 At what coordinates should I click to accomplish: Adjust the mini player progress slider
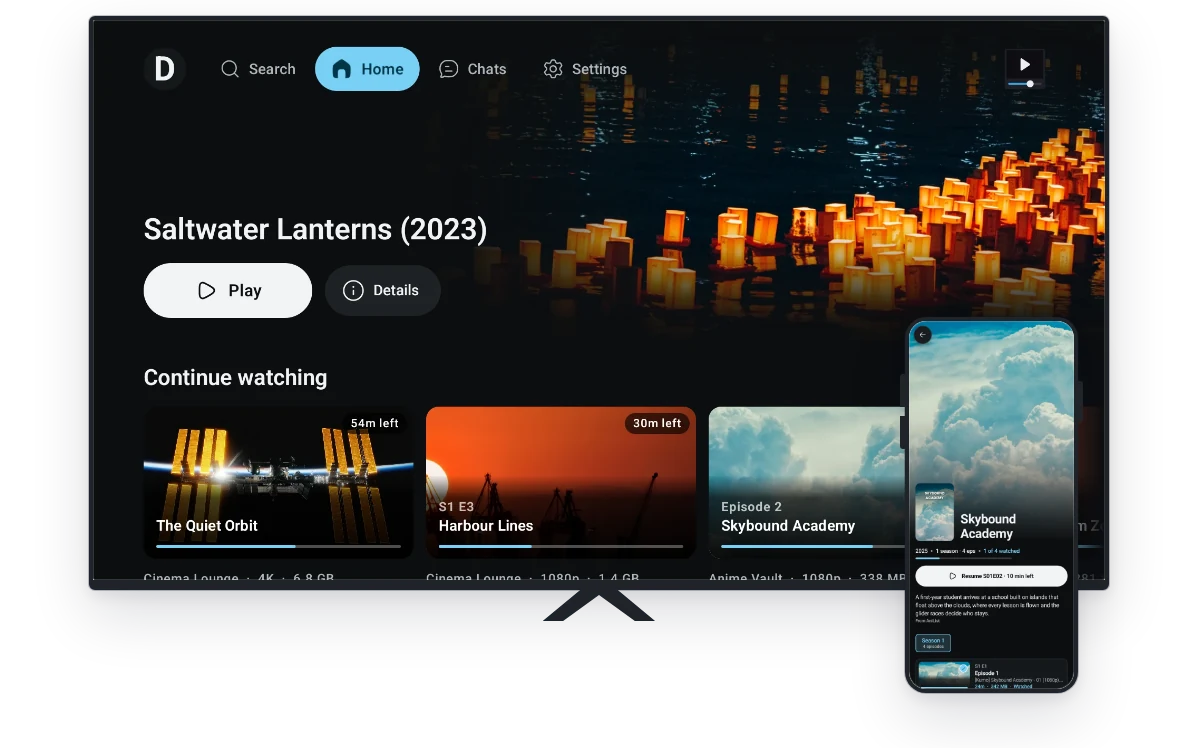point(1025,84)
